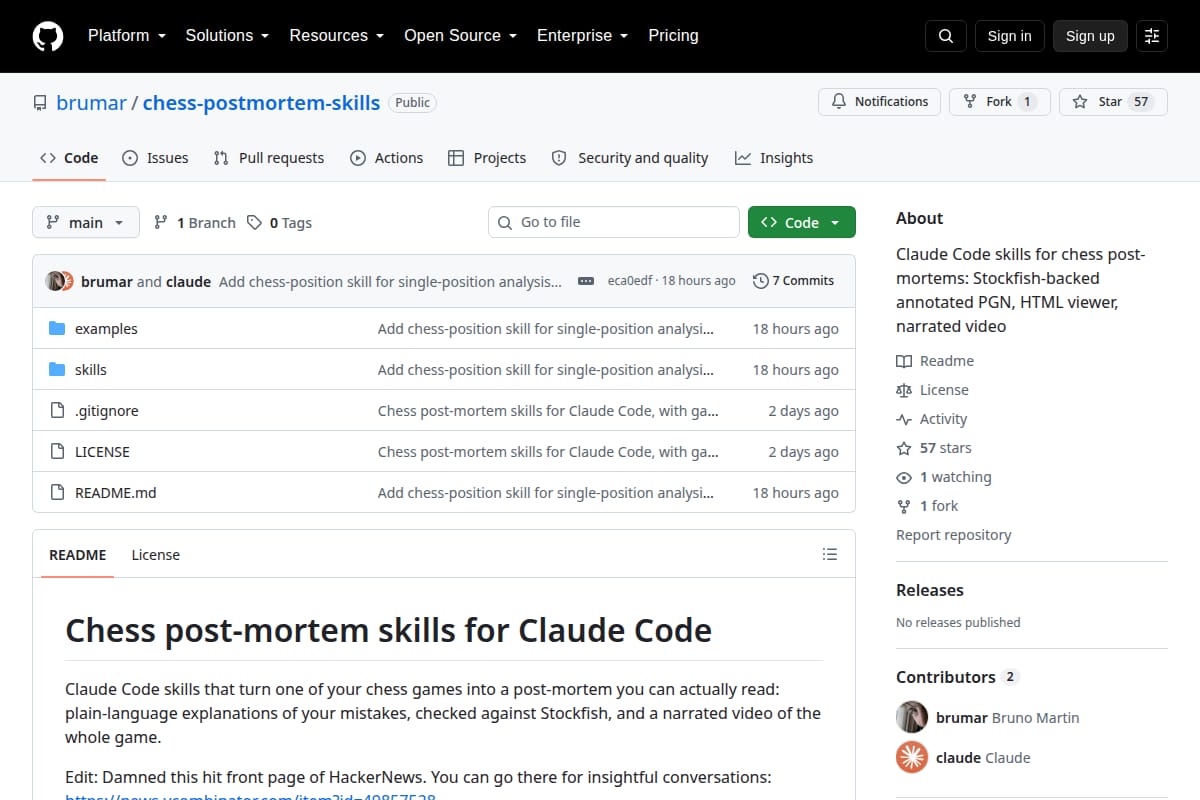Image resolution: width=1200 pixels, height=800 pixels.
Task: Expand the Resources menu
Action: click(336, 36)
